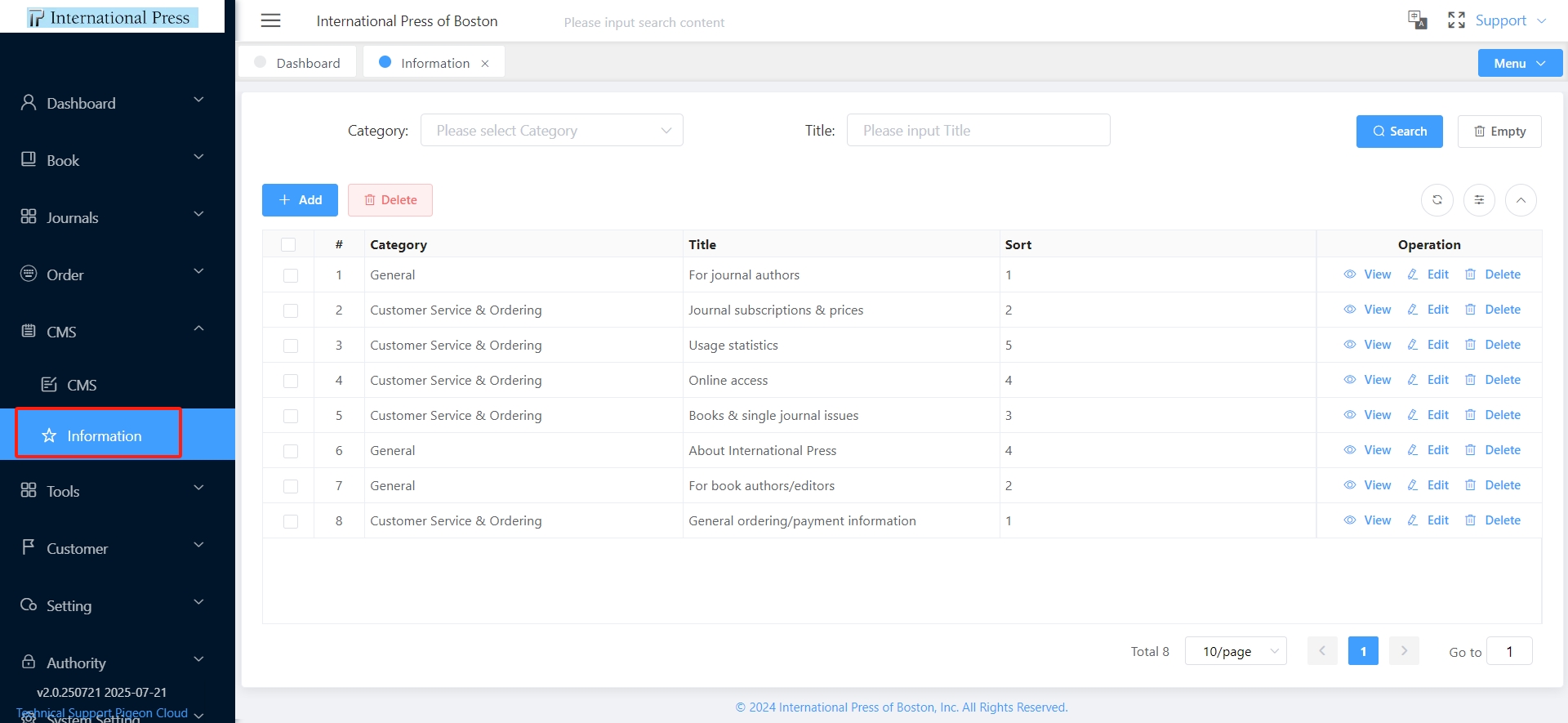This screenshot has width=1568, height=723.
Task: Open the Technical Support Pigeon Cloud link
Action: [102, 713]
